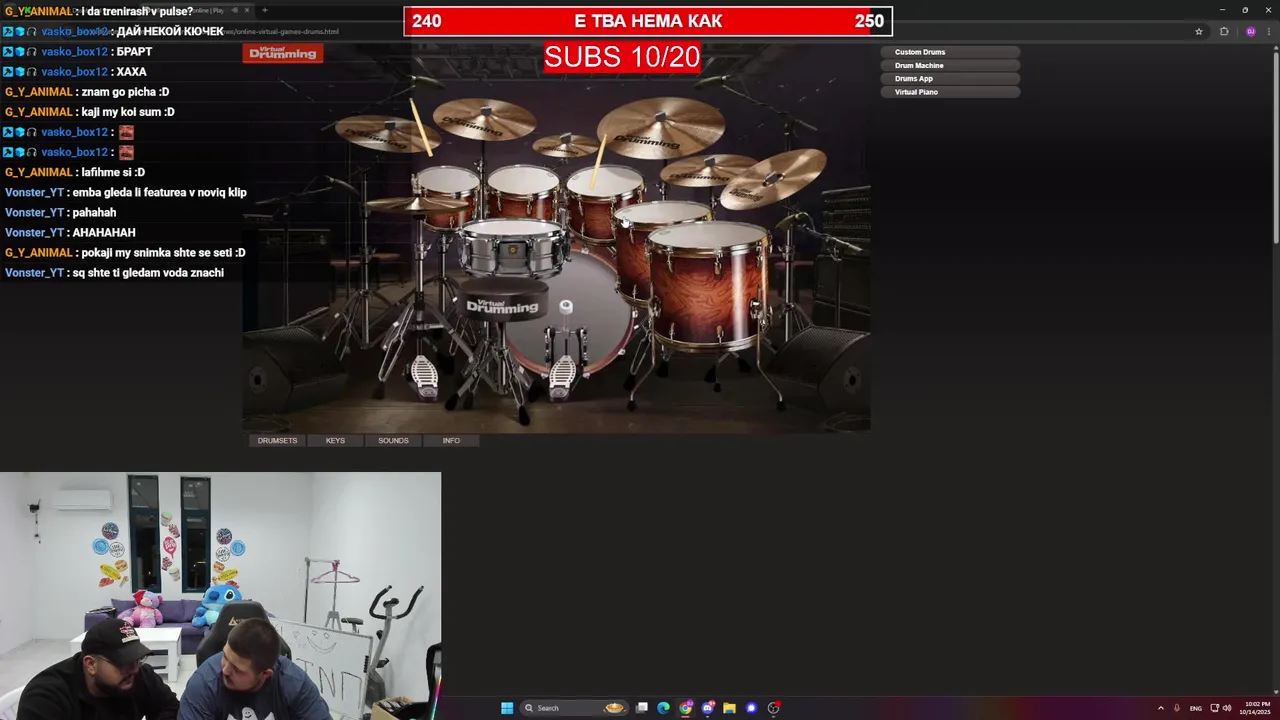The height and width of the screenshot is (720, 1280).
Task: Open the Windows Start menu
Action: point(507,708)
